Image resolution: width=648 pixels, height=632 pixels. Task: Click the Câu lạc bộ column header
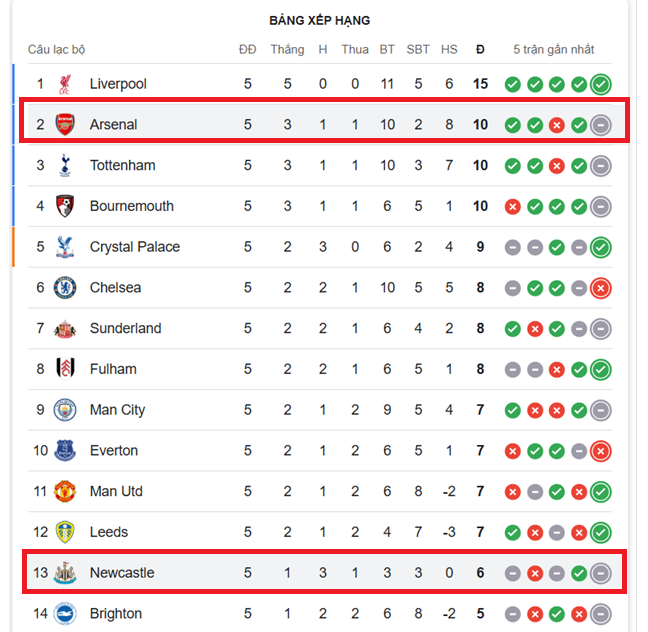tap(57, 49)
